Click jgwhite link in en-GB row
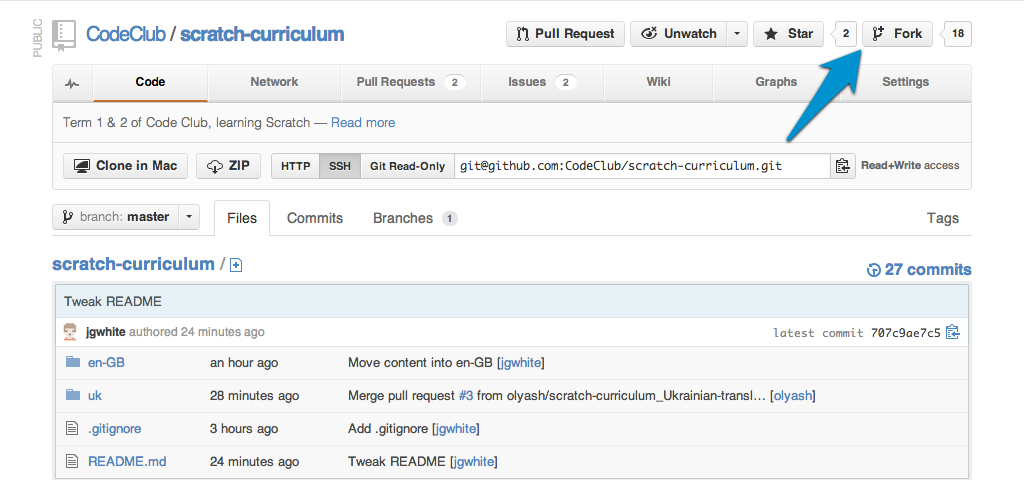This screenshot has width=1024, height=480. tap(520, 362)
